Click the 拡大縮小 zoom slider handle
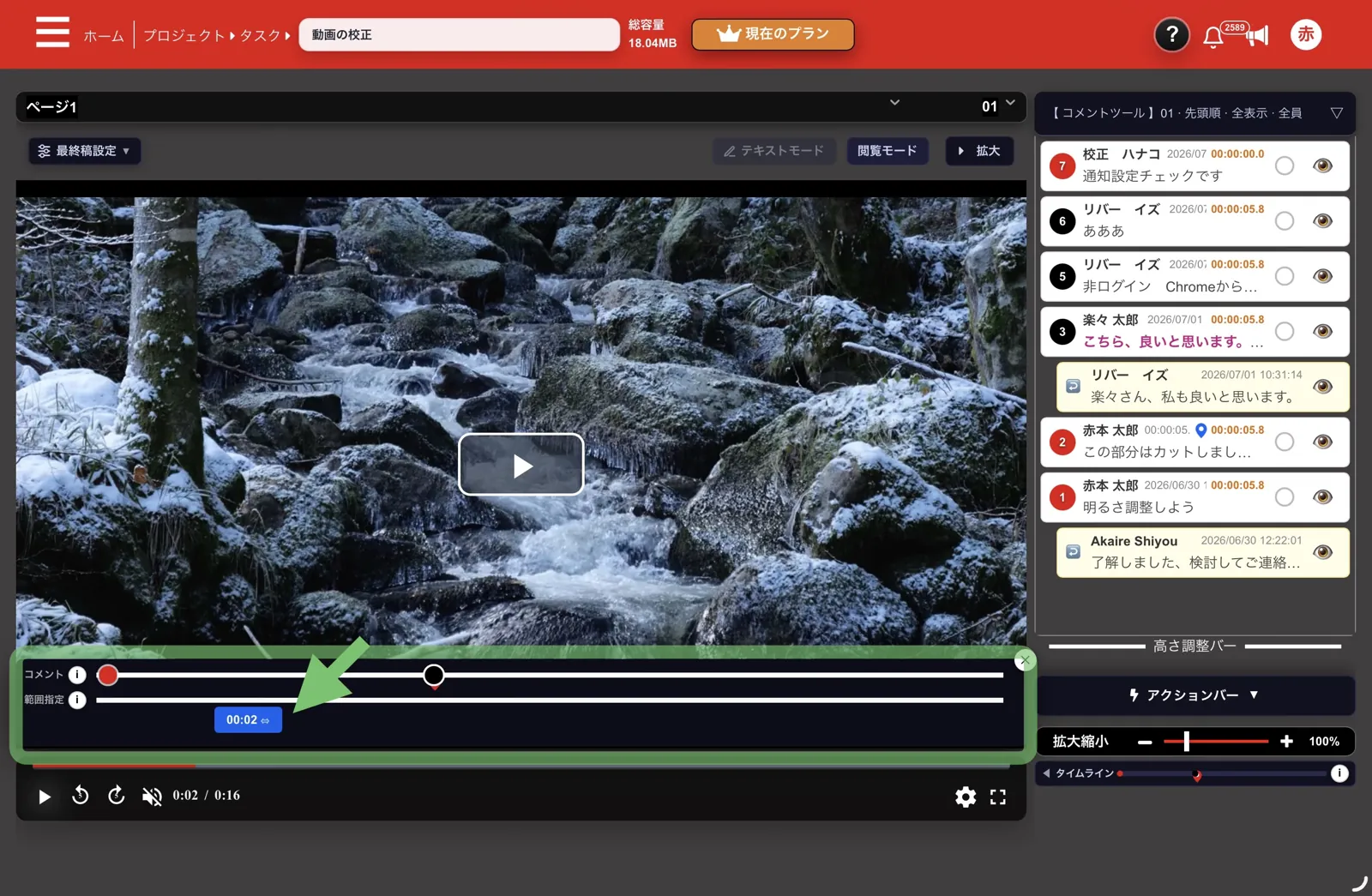This screenshot has height=896, width=1372. pyautogui.click(x=1186, y=741)
